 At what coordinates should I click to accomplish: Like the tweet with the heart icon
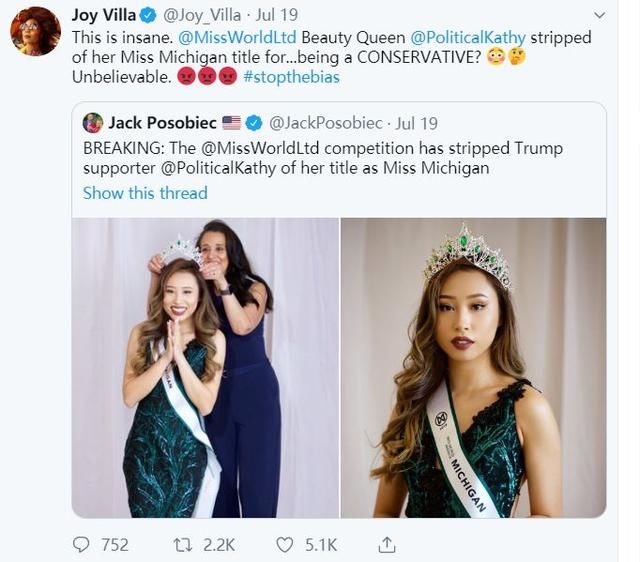285,544
